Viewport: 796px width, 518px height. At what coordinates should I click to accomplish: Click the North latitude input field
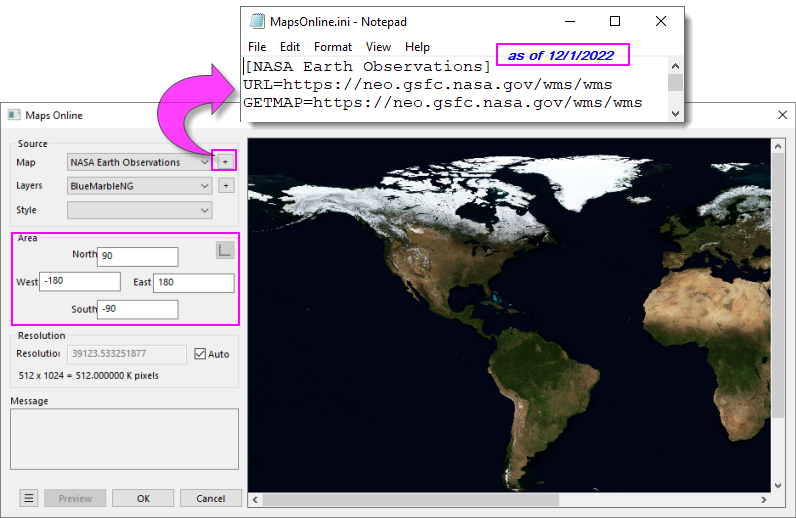[138, 256]
